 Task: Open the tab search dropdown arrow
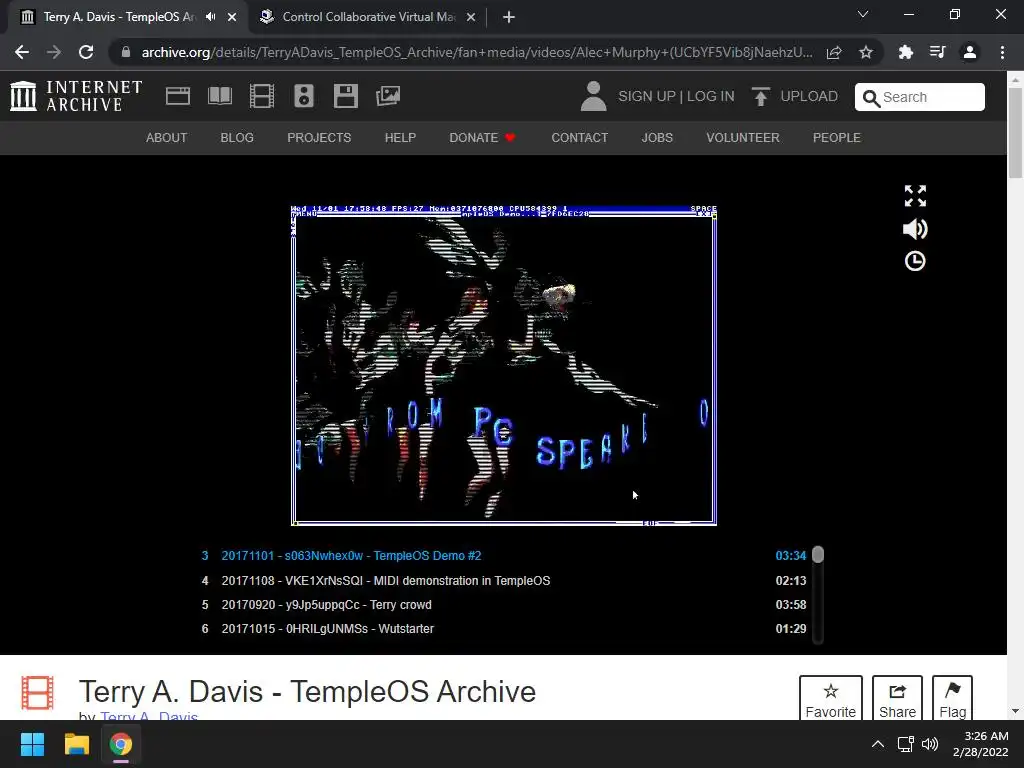(863, 14)
